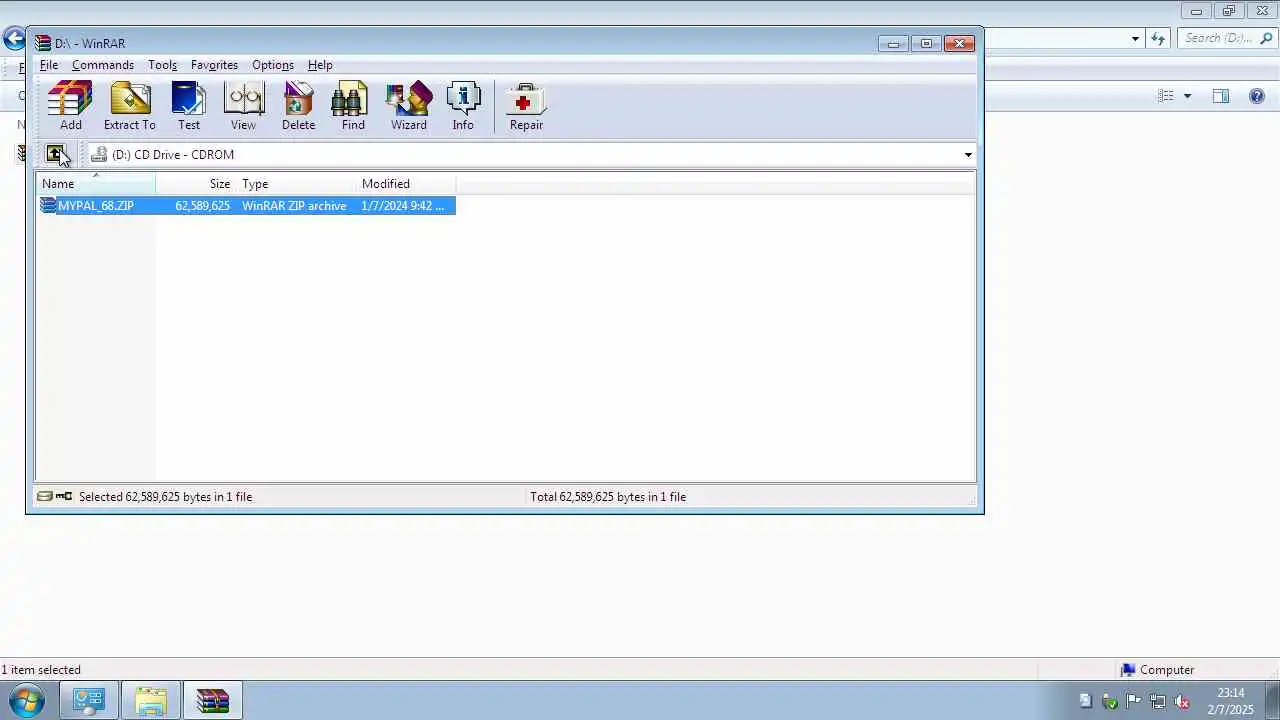Toggle the Explorer preview pane icon
Image resolution: width=1280 pixels, height=720 pixels.
[x=1221, y=96]
